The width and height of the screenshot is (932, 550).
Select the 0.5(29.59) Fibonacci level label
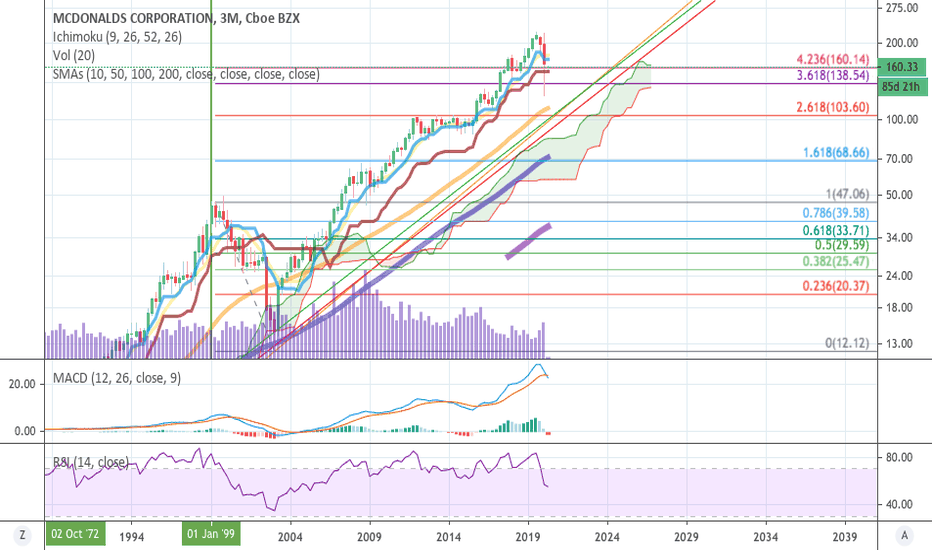coord(842,245)
